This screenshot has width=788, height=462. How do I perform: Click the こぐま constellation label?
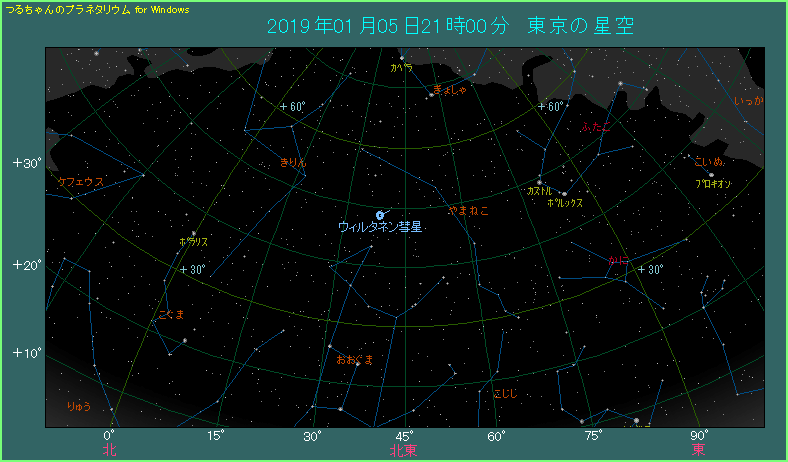pos(171,315)
